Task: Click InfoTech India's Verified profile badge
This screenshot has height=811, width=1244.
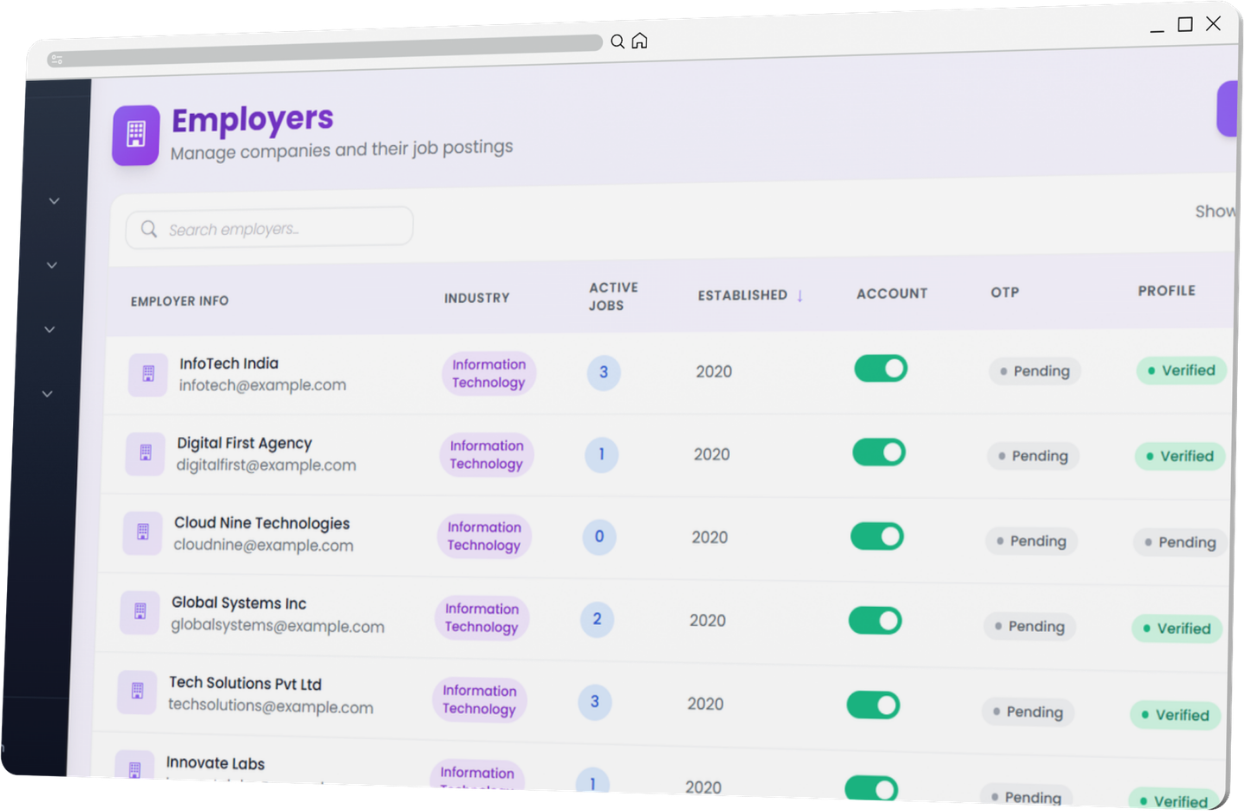Action: click(x=1181, y=370)
